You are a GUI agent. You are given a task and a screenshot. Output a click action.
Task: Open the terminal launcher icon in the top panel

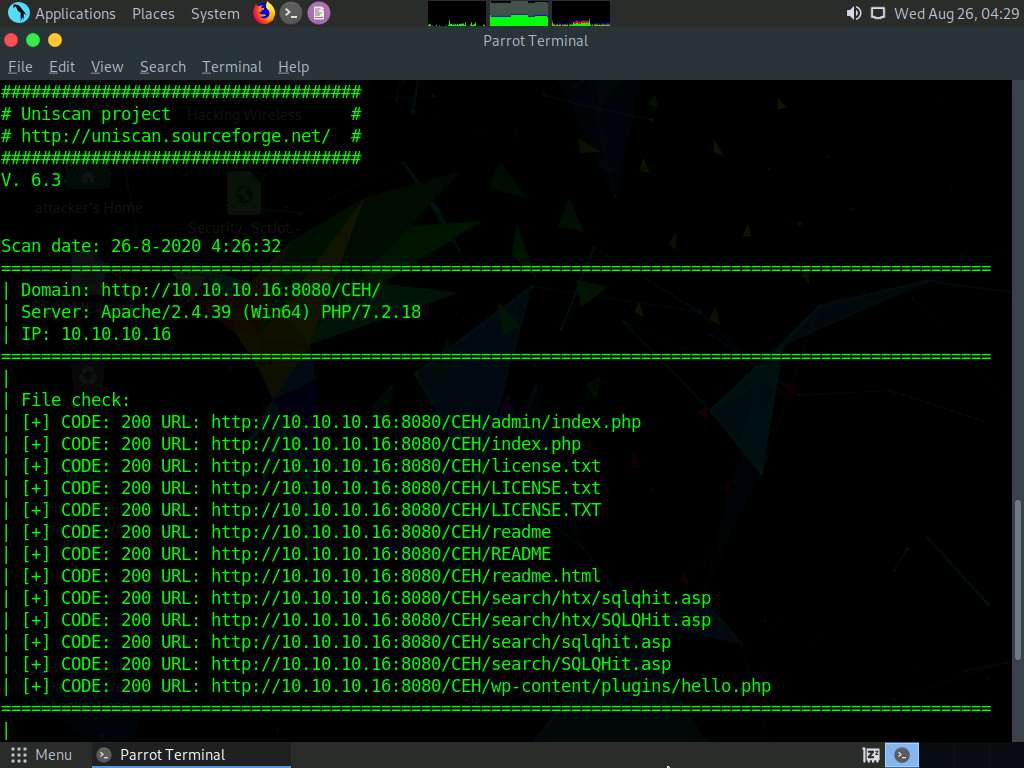click(291, 13)
